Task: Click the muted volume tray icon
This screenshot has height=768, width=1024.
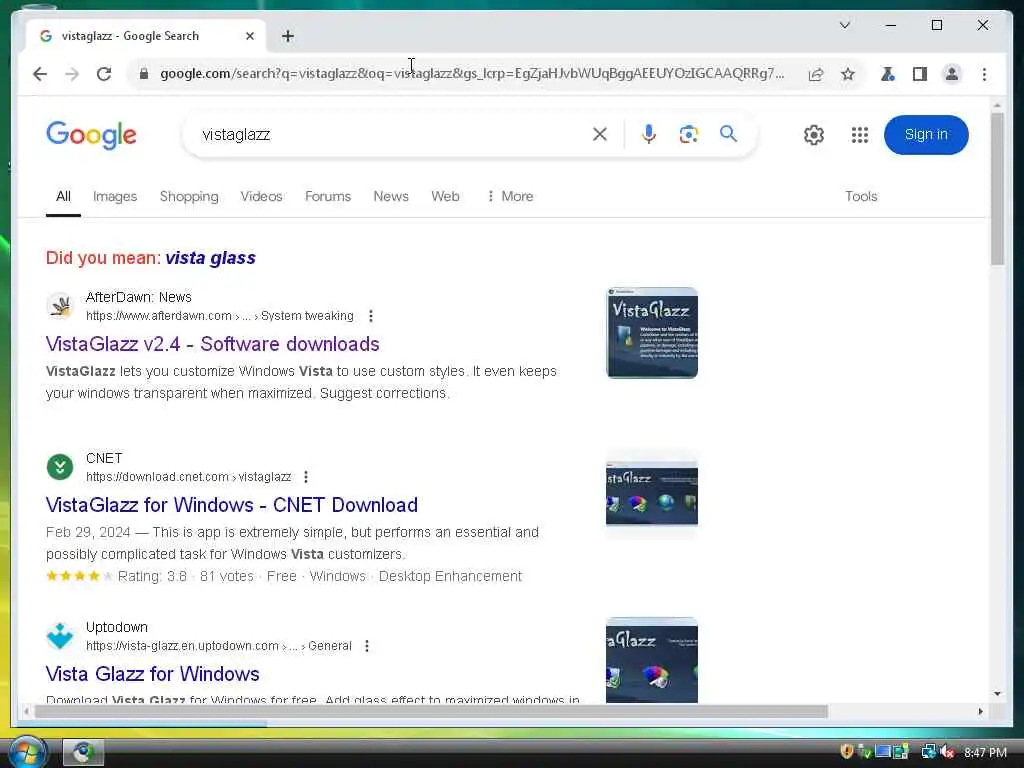Action: coord(948,752)
